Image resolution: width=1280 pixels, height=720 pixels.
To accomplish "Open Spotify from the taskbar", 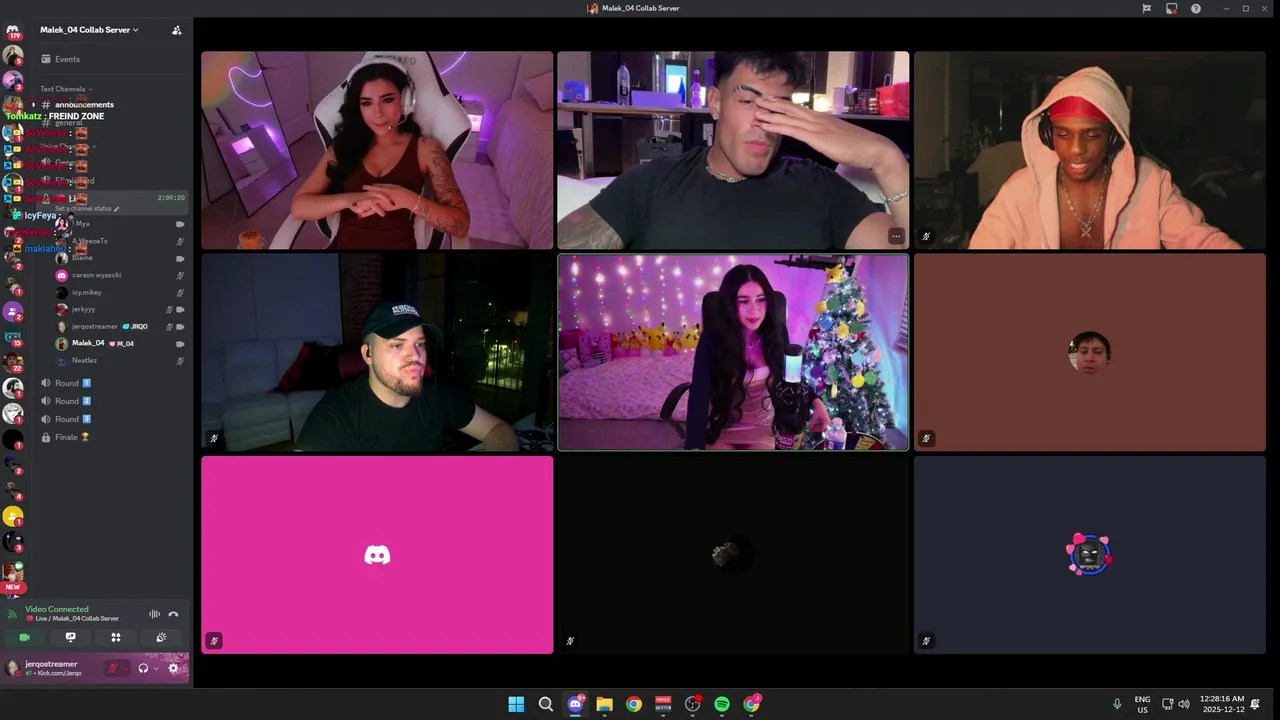I will click(x=722, y=704).
